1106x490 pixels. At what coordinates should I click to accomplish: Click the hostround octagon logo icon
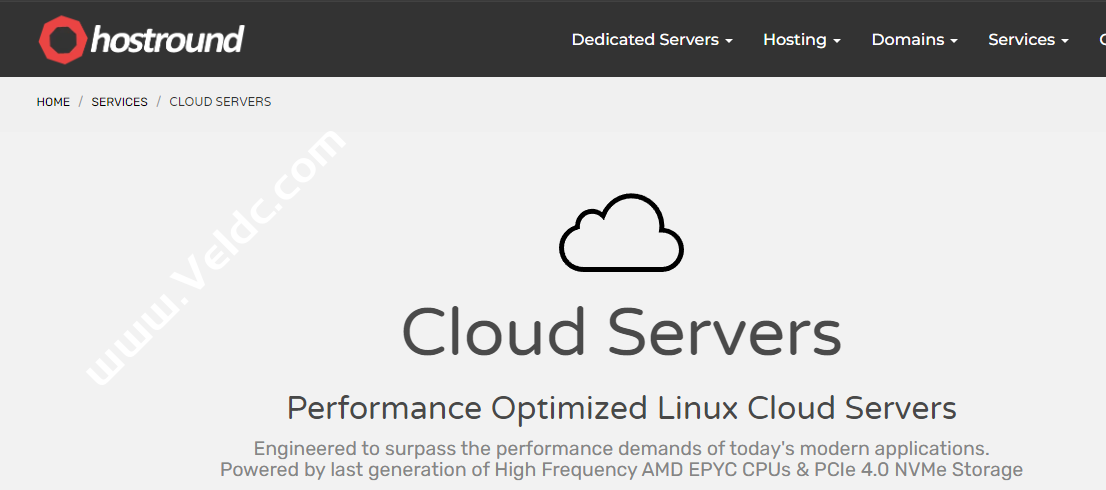[63, 39]
